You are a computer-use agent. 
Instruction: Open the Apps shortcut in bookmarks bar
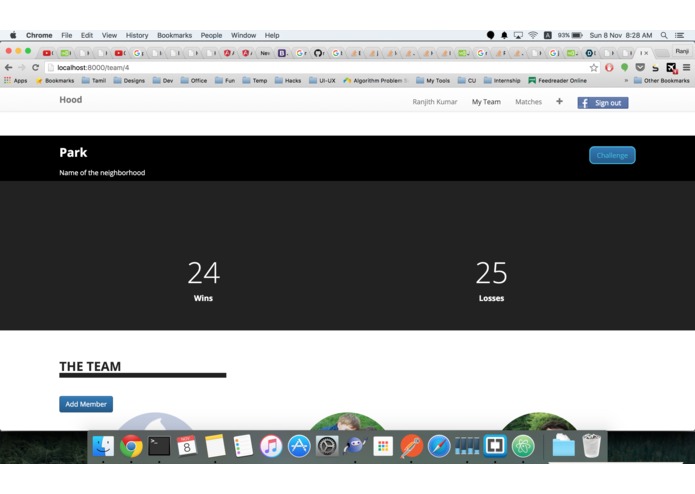point(16,81)
